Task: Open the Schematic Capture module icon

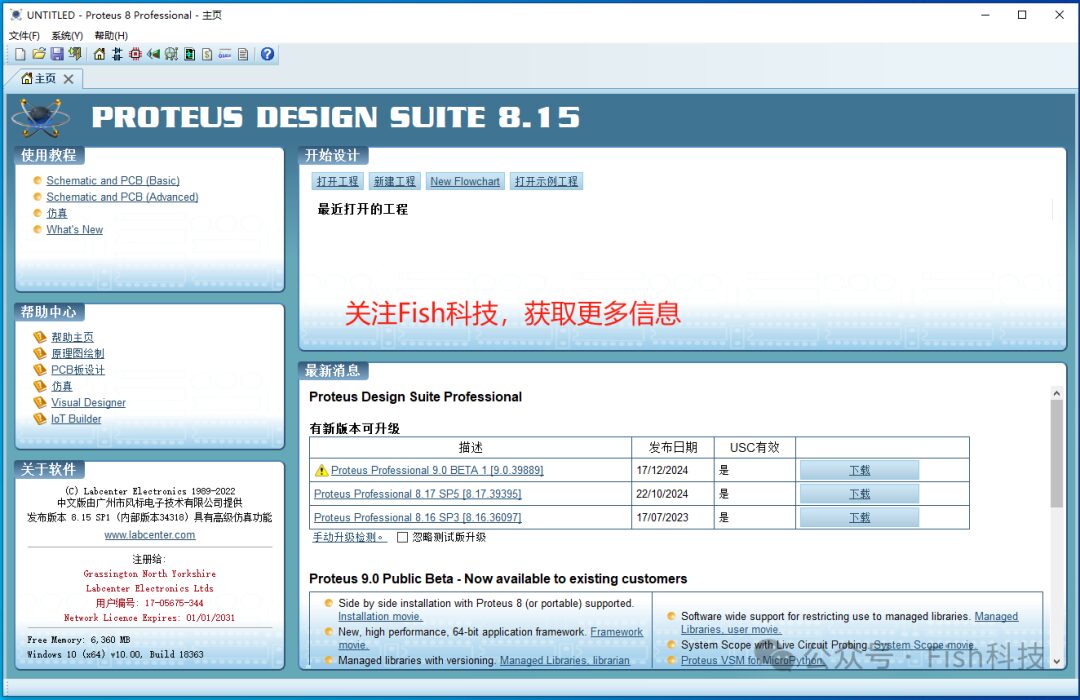Action: click(x=117, y=54)
